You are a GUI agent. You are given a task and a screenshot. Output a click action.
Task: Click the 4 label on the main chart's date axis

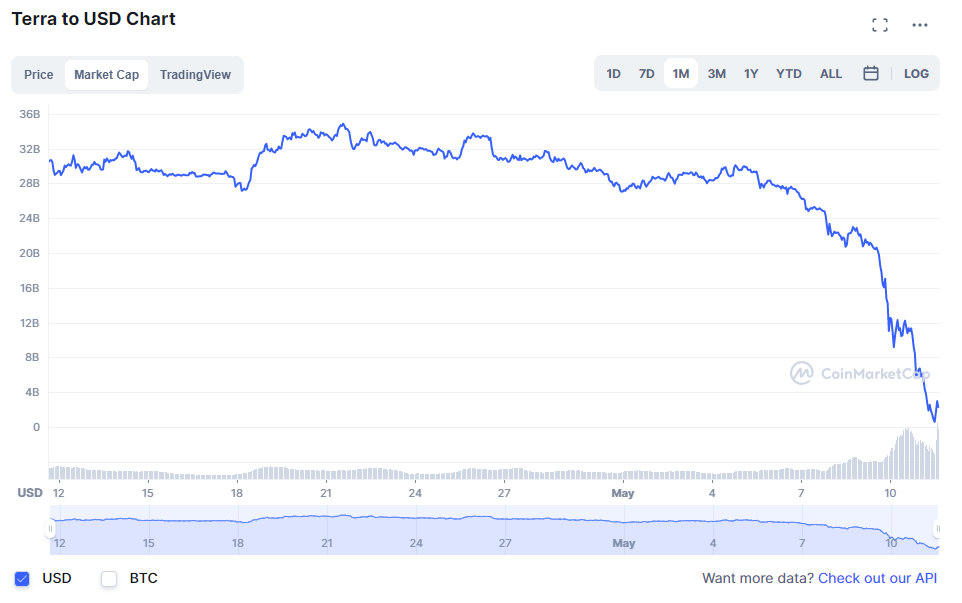712,493
